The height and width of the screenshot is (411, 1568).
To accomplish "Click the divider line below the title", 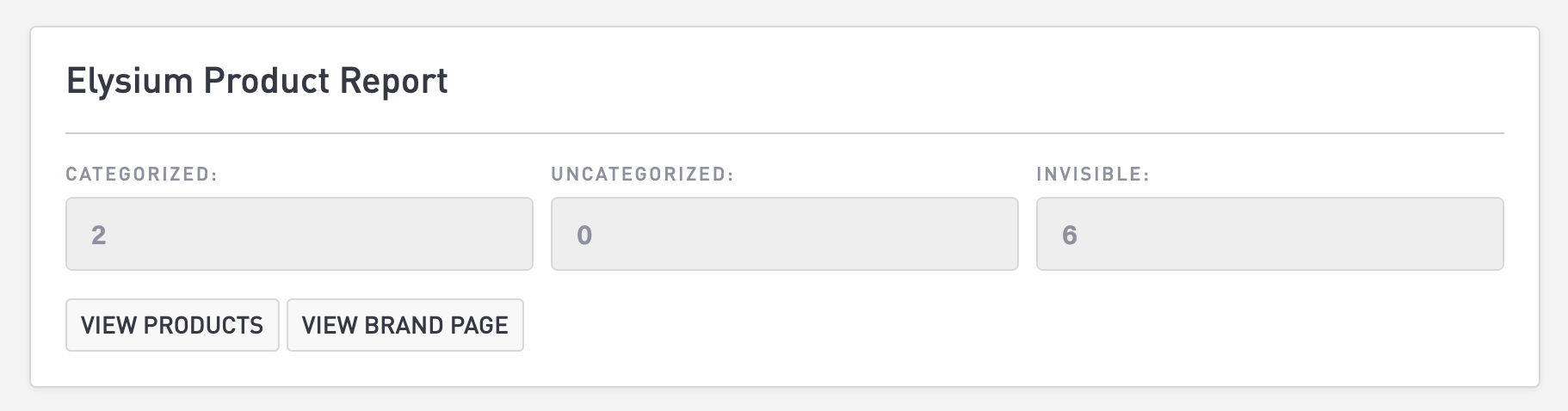I will coord(784,133).
